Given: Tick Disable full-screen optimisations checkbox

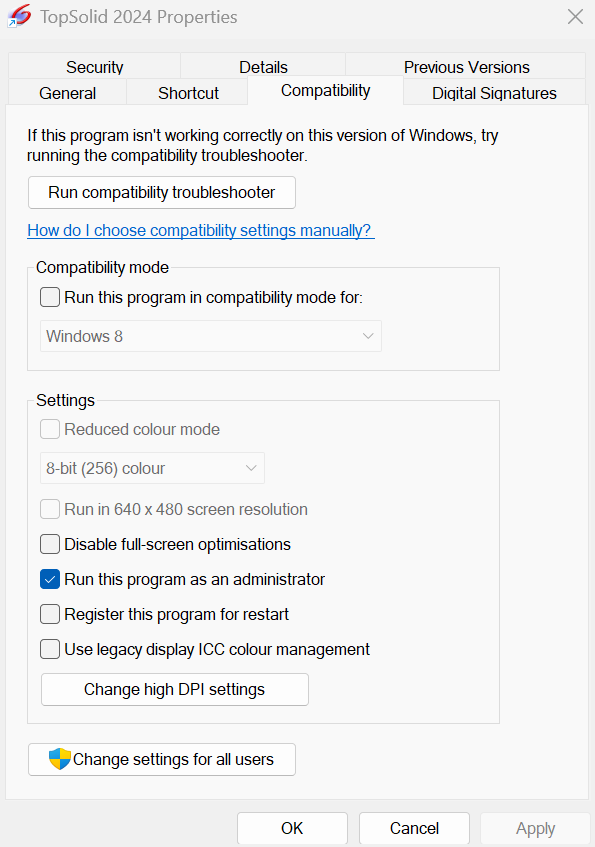Looking at the screenshot, I should [x=50, y=544].
